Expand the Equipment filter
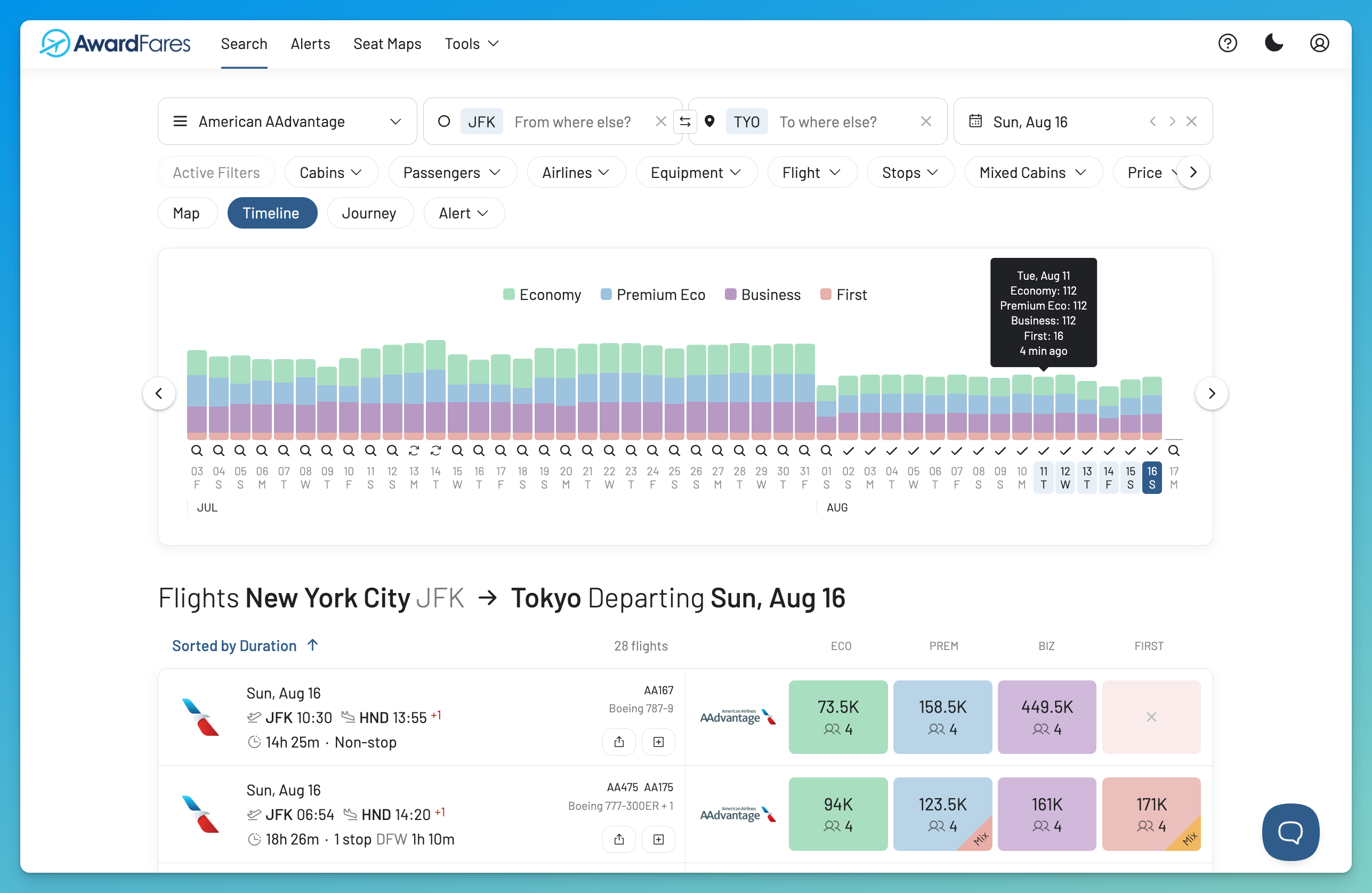This screenshot has height=893, width=1372. pyautogui.click(x=696, y=172)
